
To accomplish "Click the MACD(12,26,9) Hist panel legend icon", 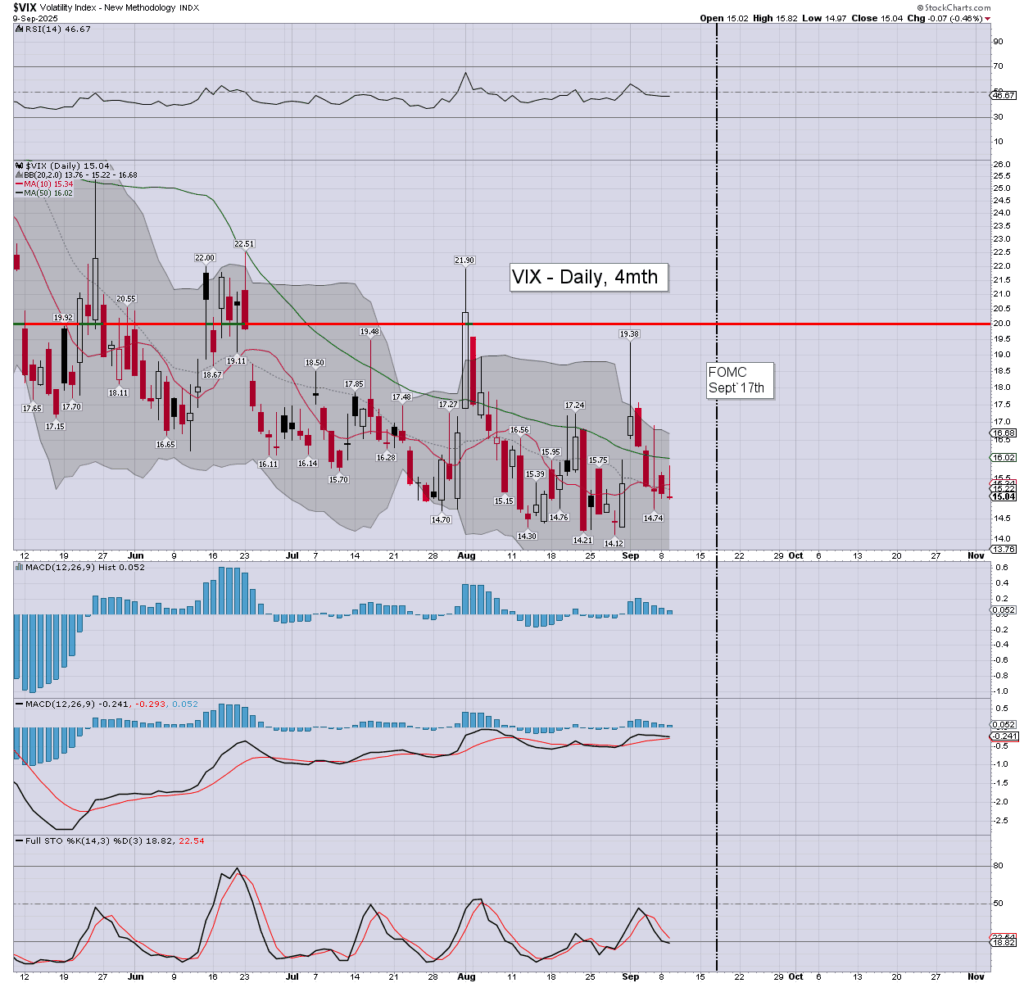I will [x=18, y=569].
